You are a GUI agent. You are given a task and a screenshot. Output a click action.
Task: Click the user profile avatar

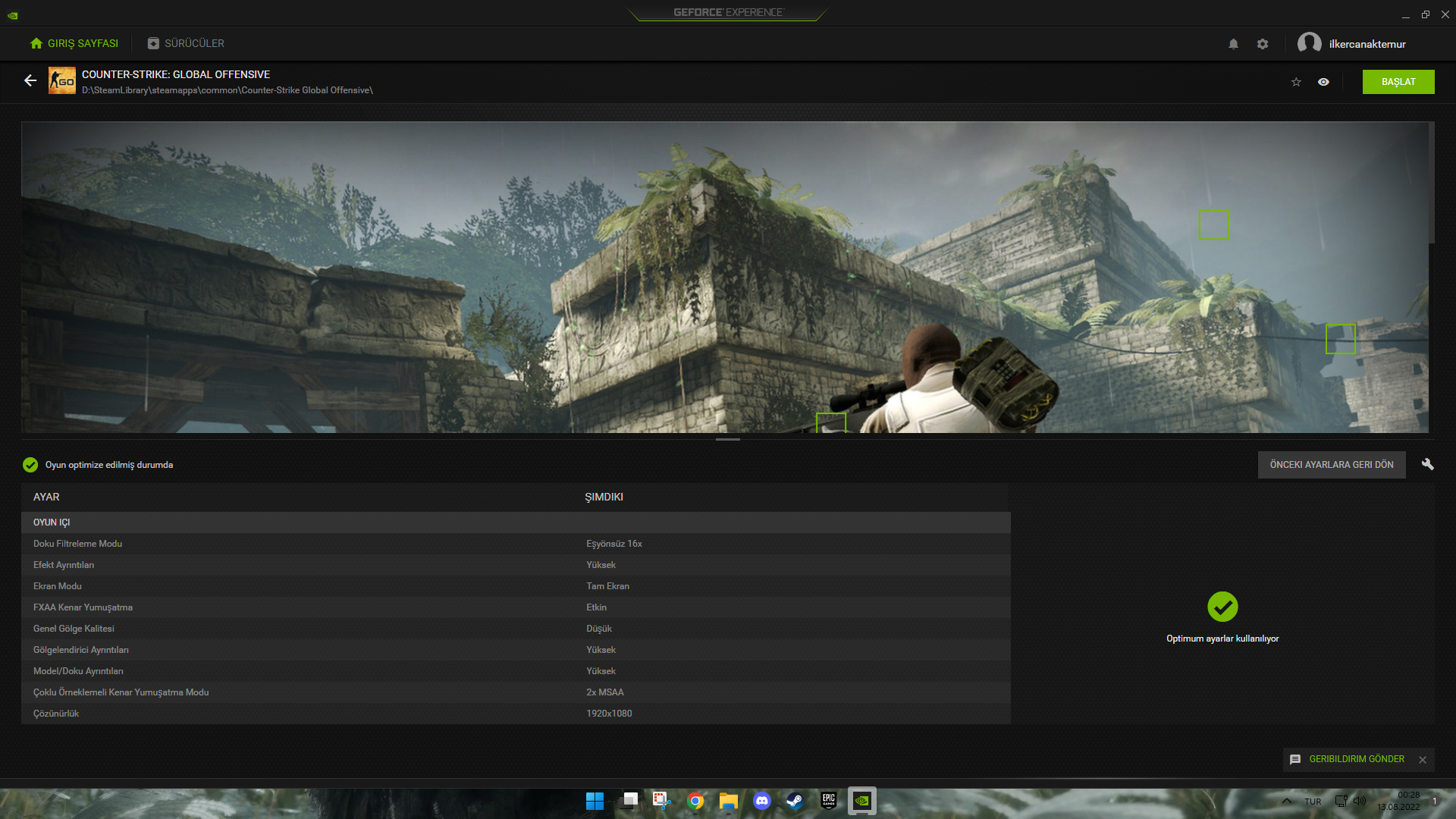pos(1309,43)
